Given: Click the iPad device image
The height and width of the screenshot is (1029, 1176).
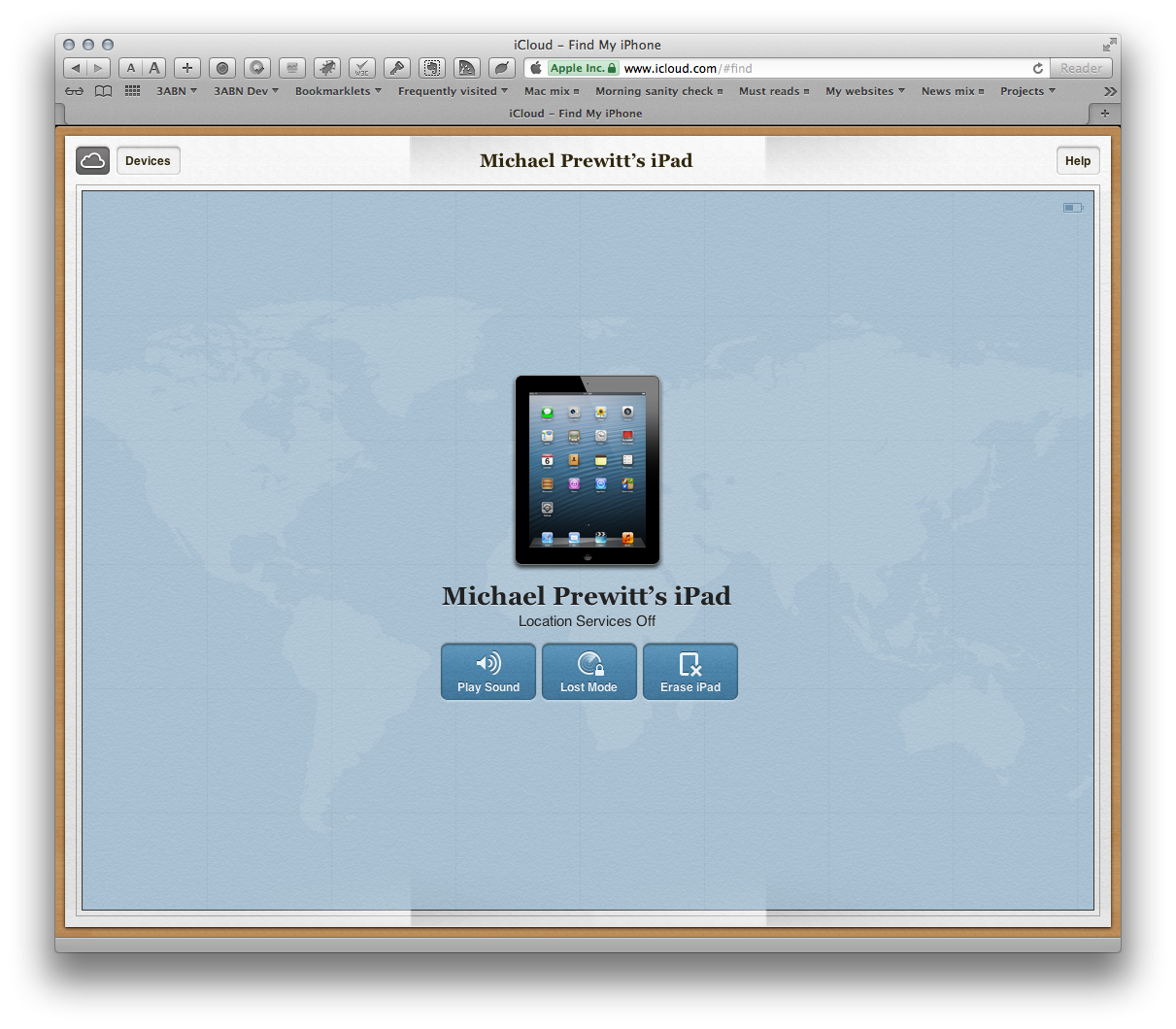Looking at the screenshot, I should [588, 470].
